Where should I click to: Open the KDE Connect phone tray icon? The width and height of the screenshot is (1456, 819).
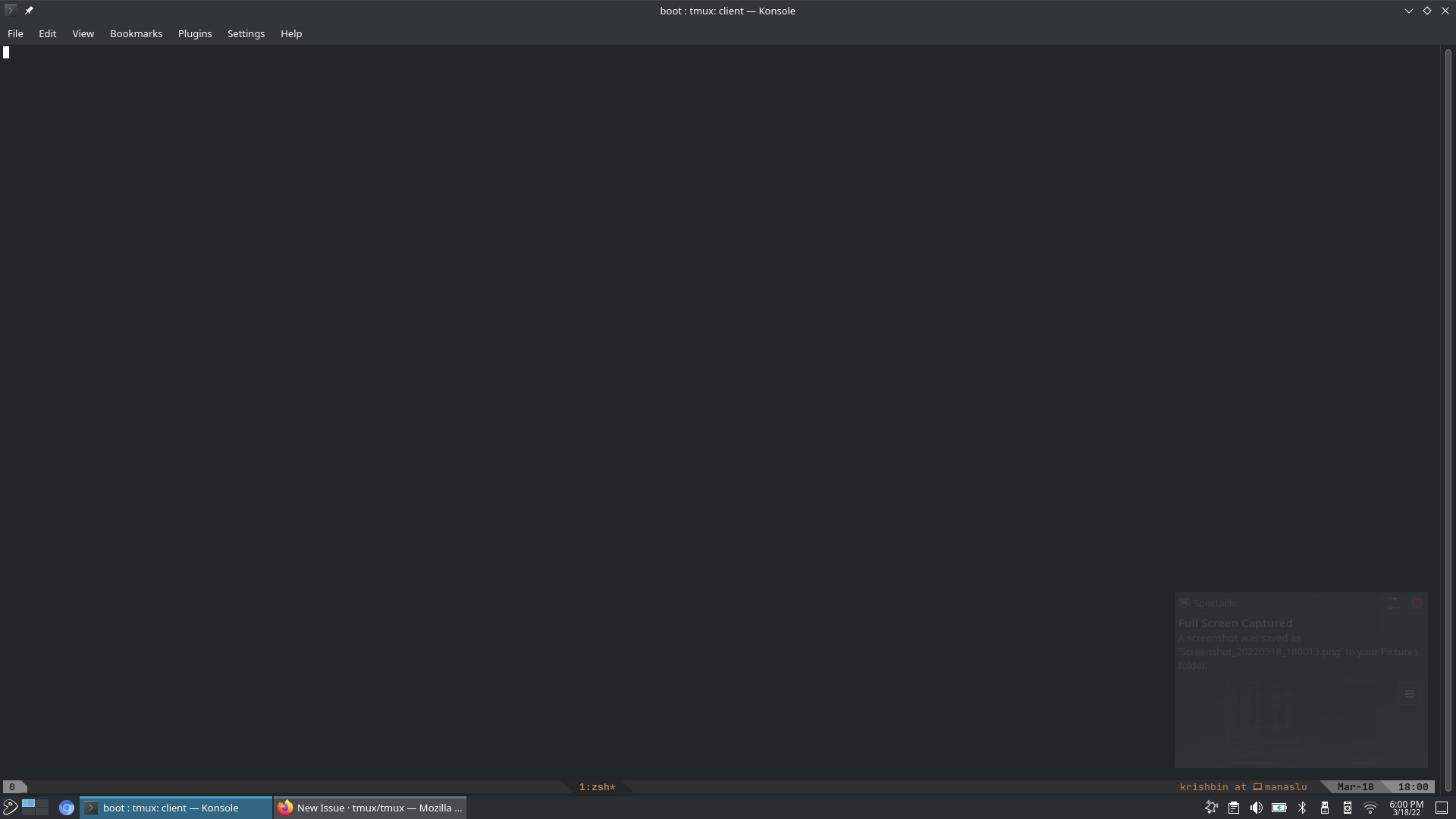tap(1348, 808)
